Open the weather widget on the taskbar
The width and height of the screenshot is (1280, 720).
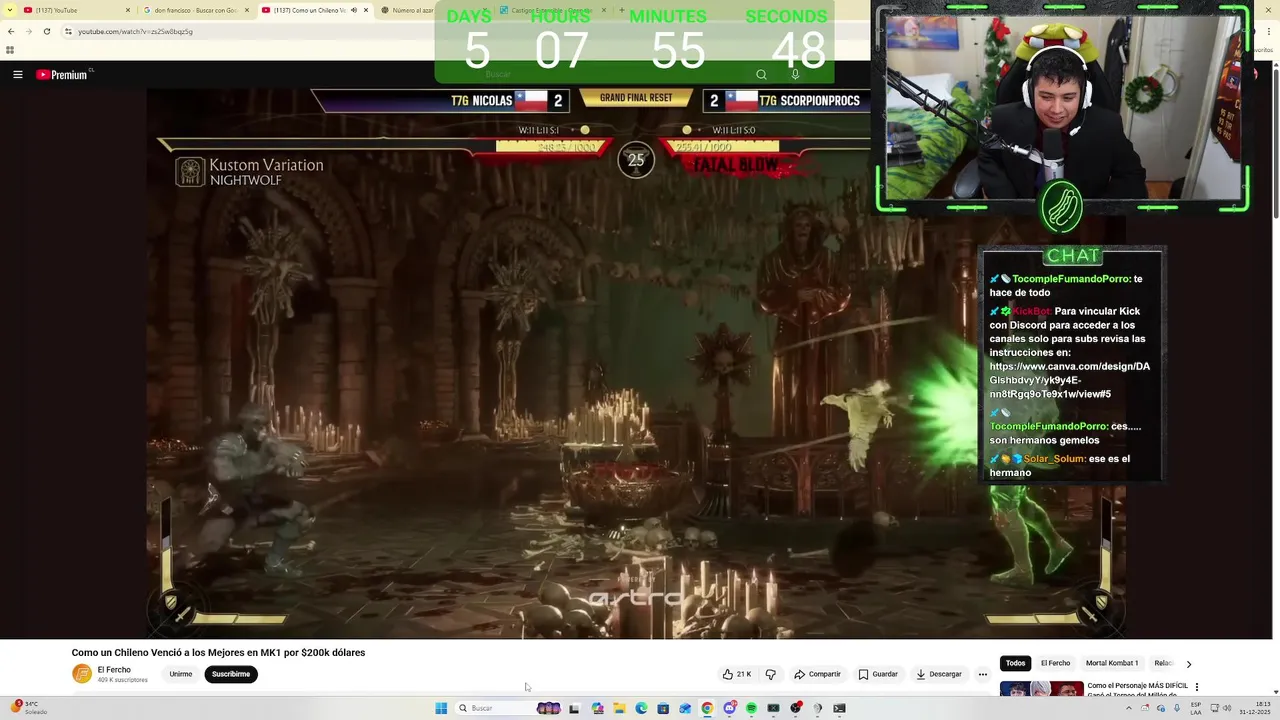tap(29, 708)
